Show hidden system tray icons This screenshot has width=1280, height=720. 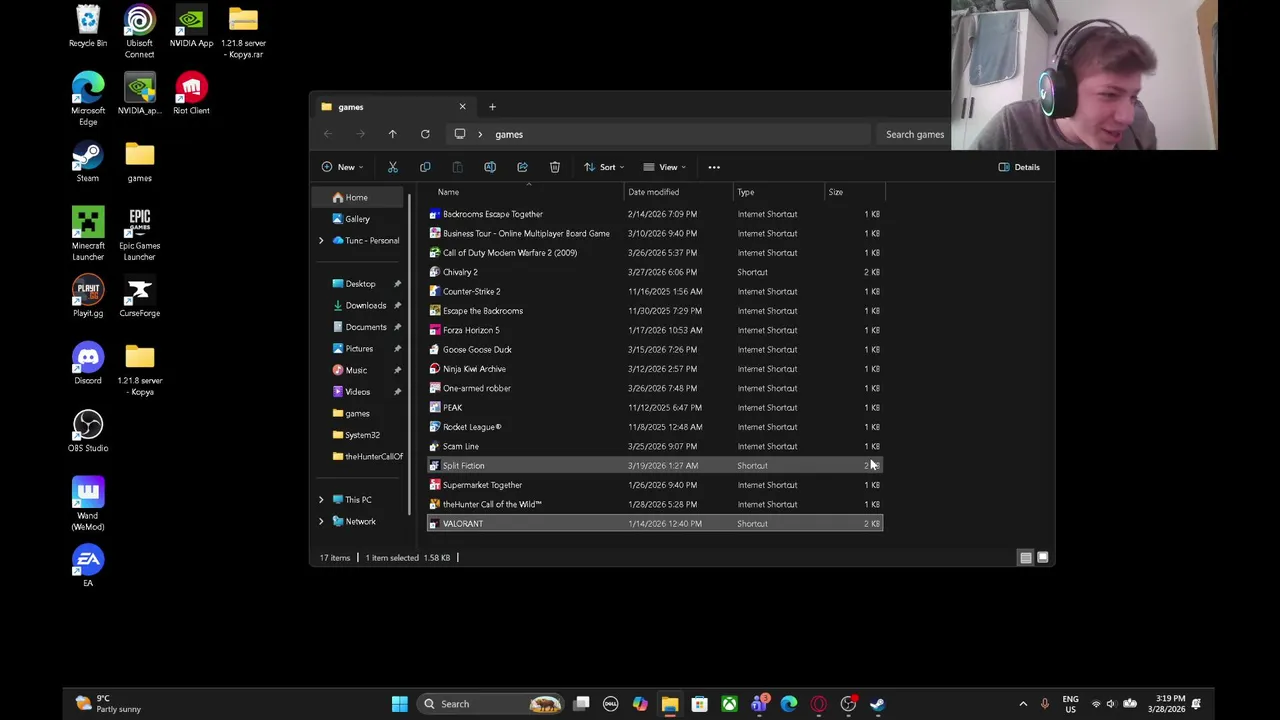pyautogui.click(x=1023, y=704)
